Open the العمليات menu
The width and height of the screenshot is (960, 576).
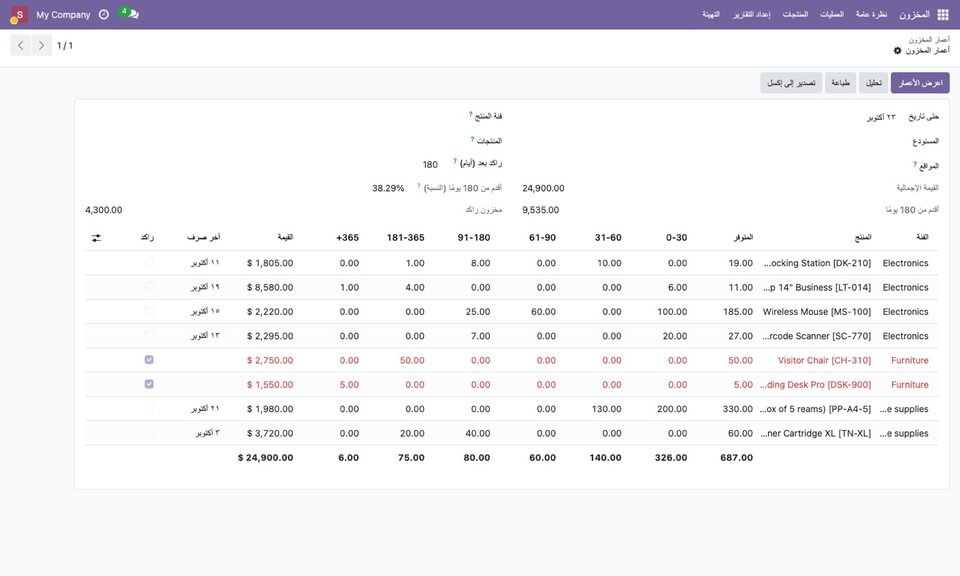click(831, 14)
